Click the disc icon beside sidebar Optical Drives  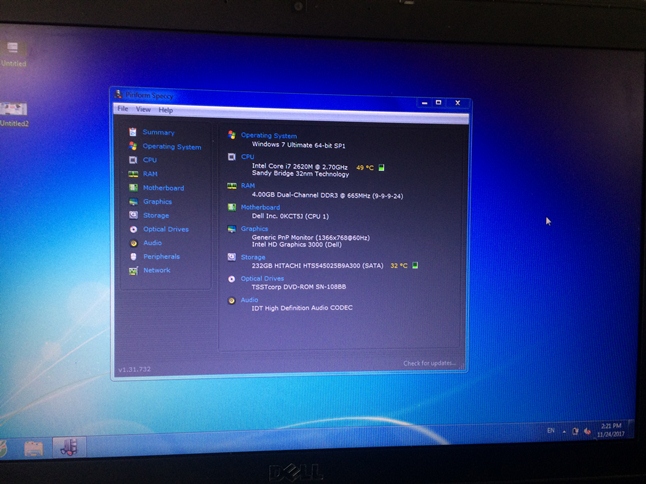coord(133,229)
